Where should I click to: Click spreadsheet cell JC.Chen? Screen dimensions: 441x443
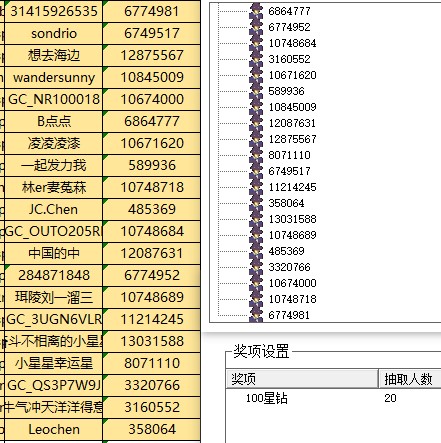54,209
